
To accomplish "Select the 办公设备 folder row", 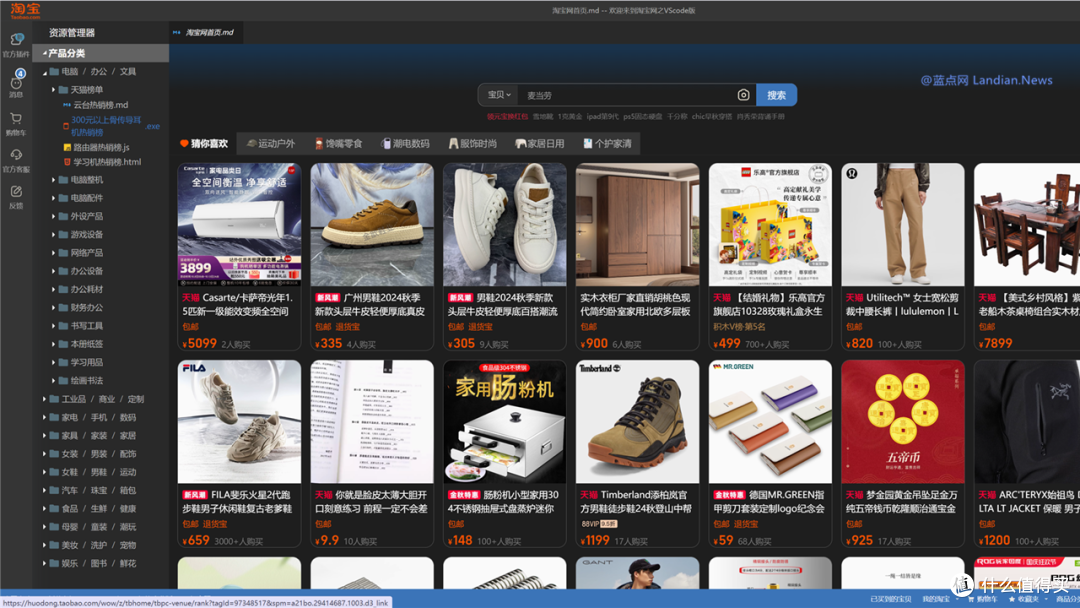I will pos(101,271).
